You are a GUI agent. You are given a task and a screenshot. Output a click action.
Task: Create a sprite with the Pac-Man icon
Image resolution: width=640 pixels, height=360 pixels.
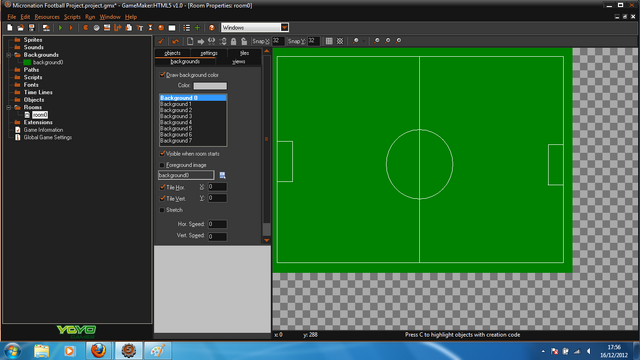(86, 28)
